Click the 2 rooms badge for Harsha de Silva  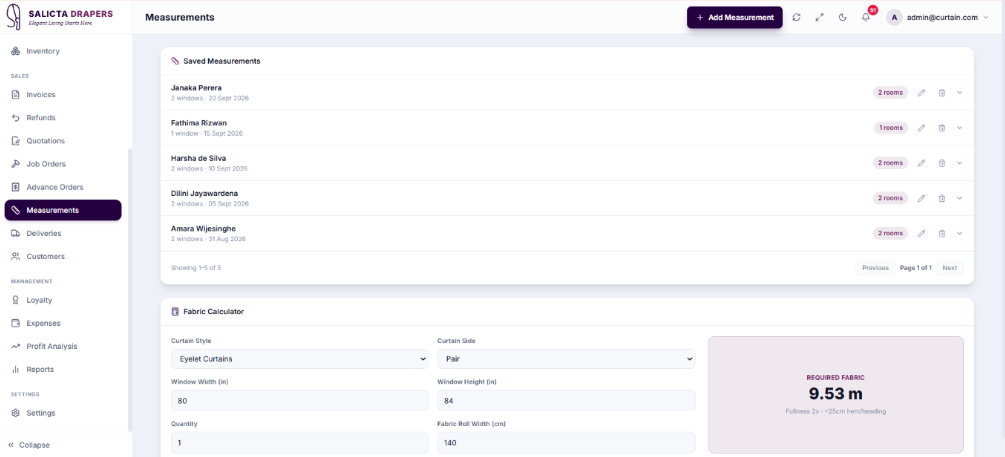click(x=890, y=163)
